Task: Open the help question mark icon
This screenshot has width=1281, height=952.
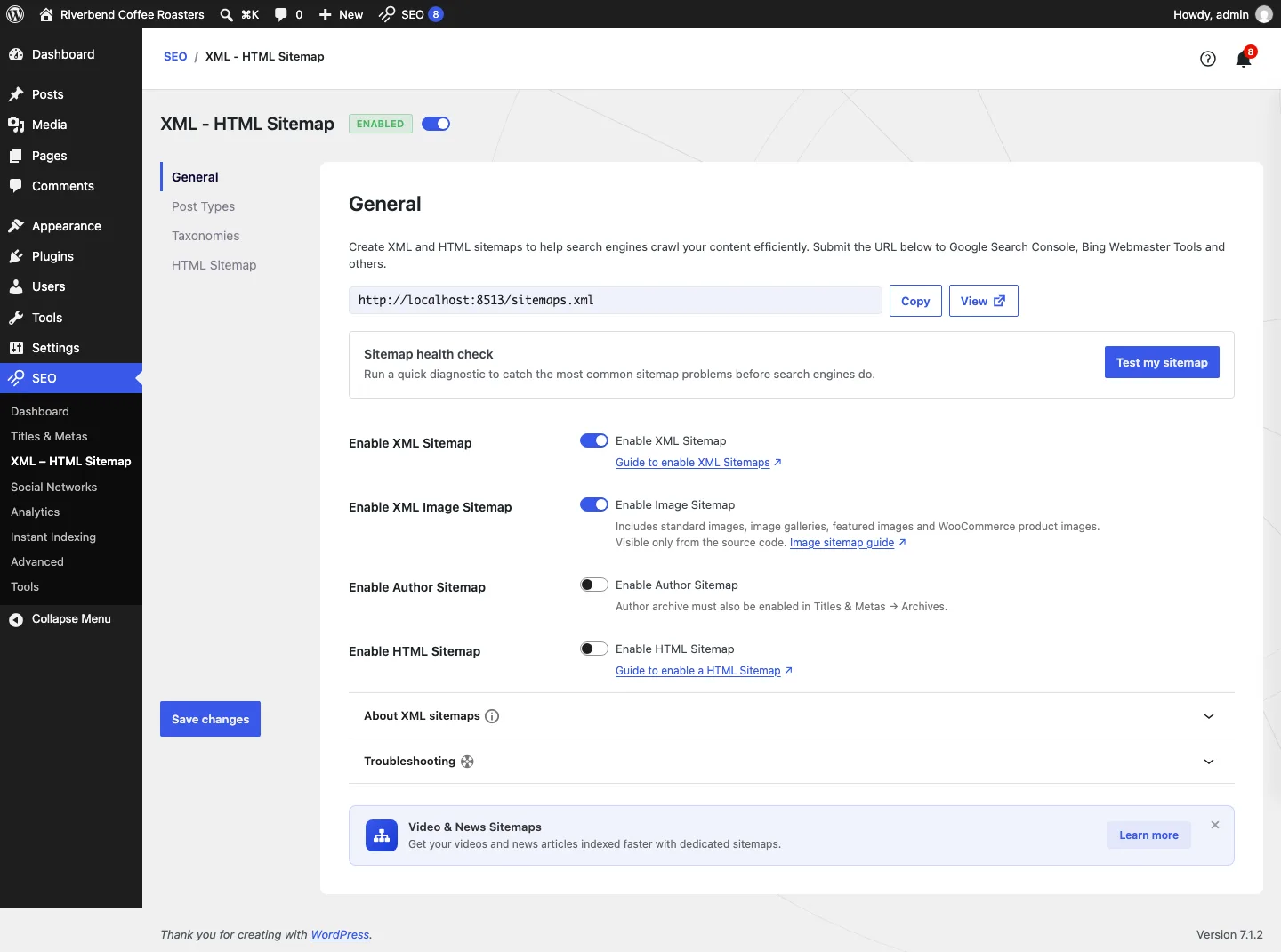Action: coord(1208,59)
